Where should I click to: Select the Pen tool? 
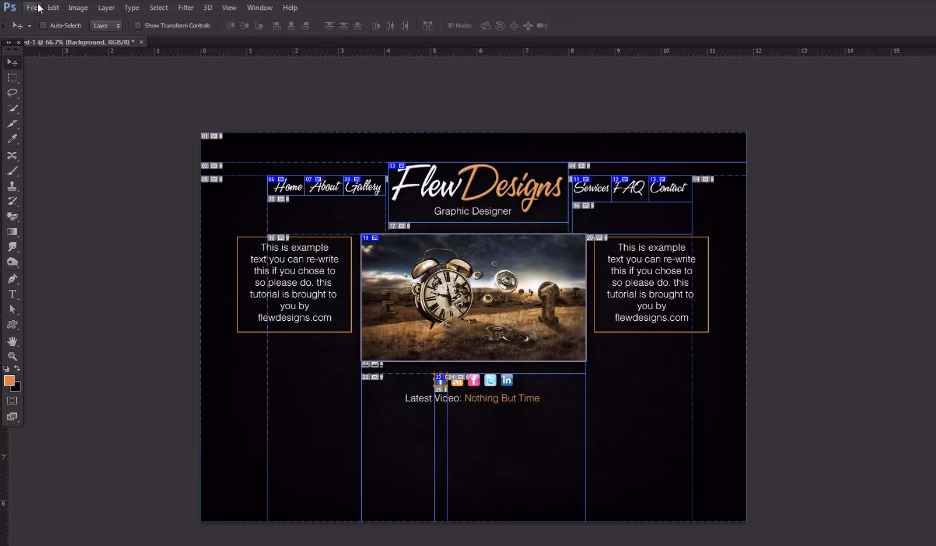12,279
